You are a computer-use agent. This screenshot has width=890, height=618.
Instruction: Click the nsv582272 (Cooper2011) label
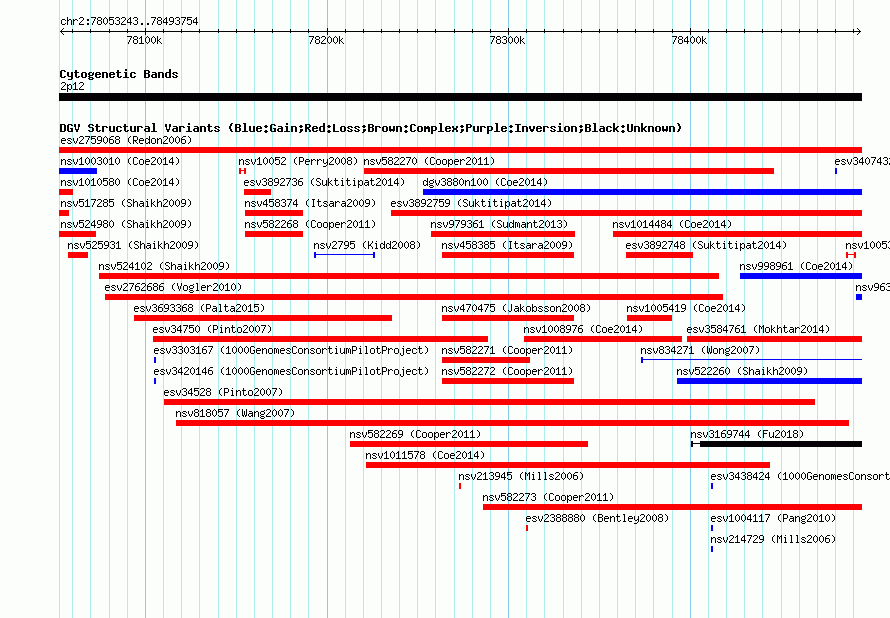tap(507, 371)
